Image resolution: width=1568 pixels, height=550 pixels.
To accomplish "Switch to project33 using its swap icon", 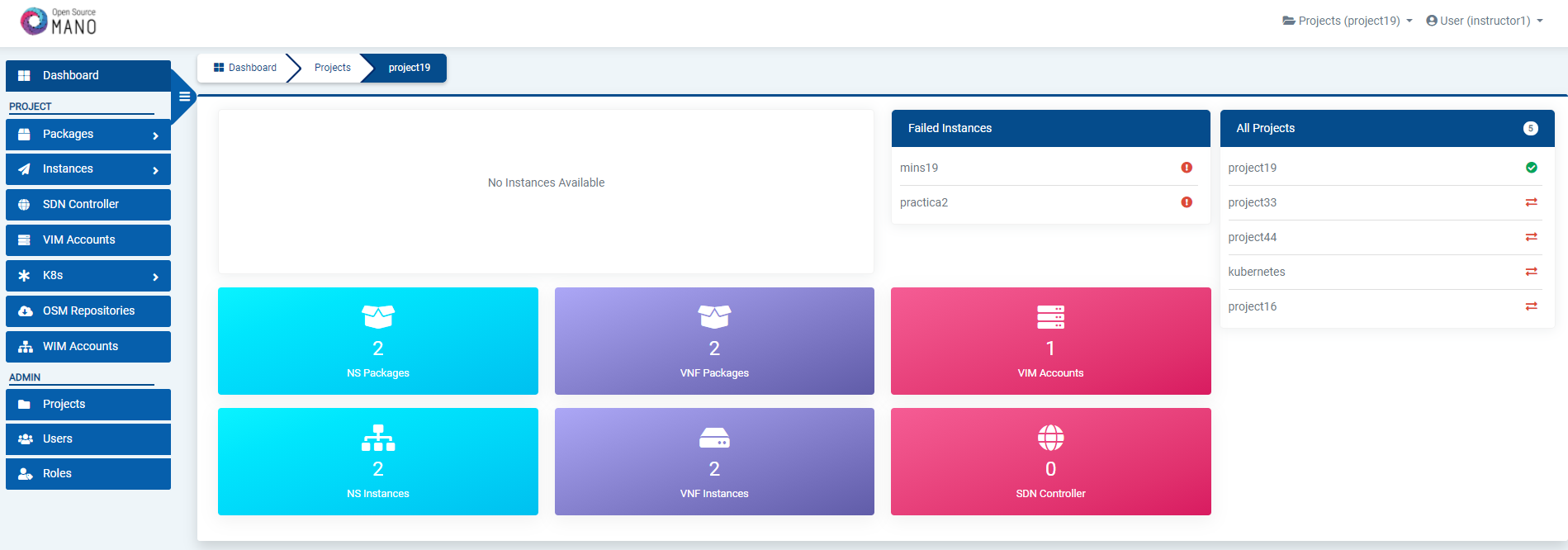I will [1531, 202].
